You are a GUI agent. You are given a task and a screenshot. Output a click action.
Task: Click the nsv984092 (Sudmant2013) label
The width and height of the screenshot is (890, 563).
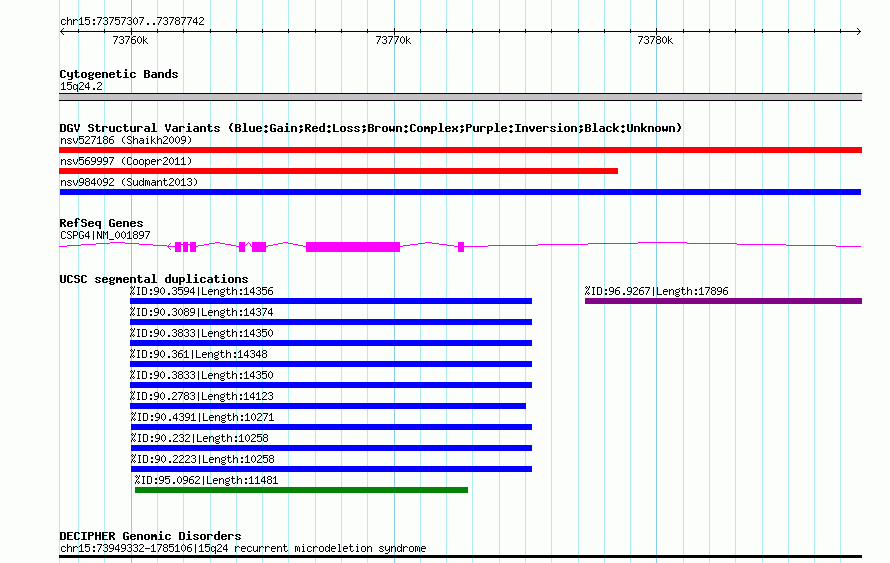coord(129,182)
